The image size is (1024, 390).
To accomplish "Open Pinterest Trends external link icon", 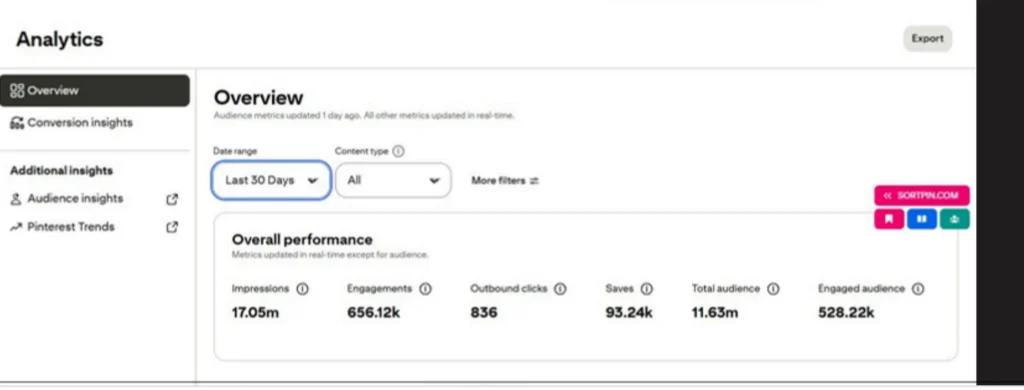I will coord(172,227).
